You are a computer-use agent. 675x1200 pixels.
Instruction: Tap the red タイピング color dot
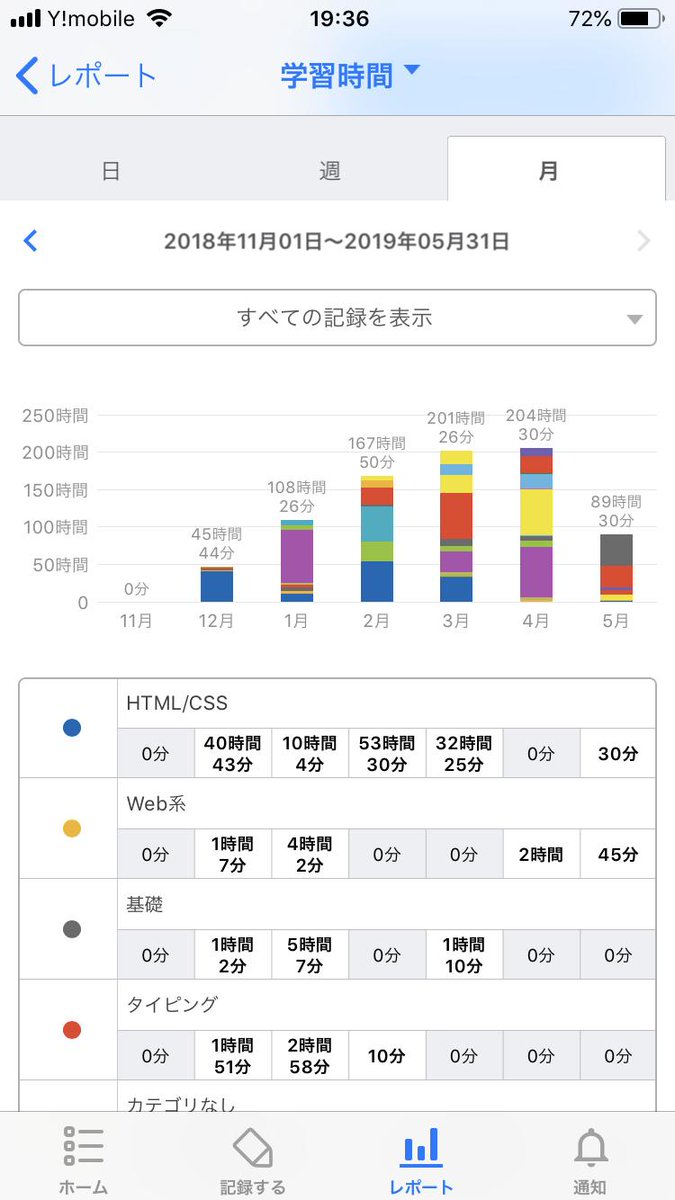[x=72, y=1029]
